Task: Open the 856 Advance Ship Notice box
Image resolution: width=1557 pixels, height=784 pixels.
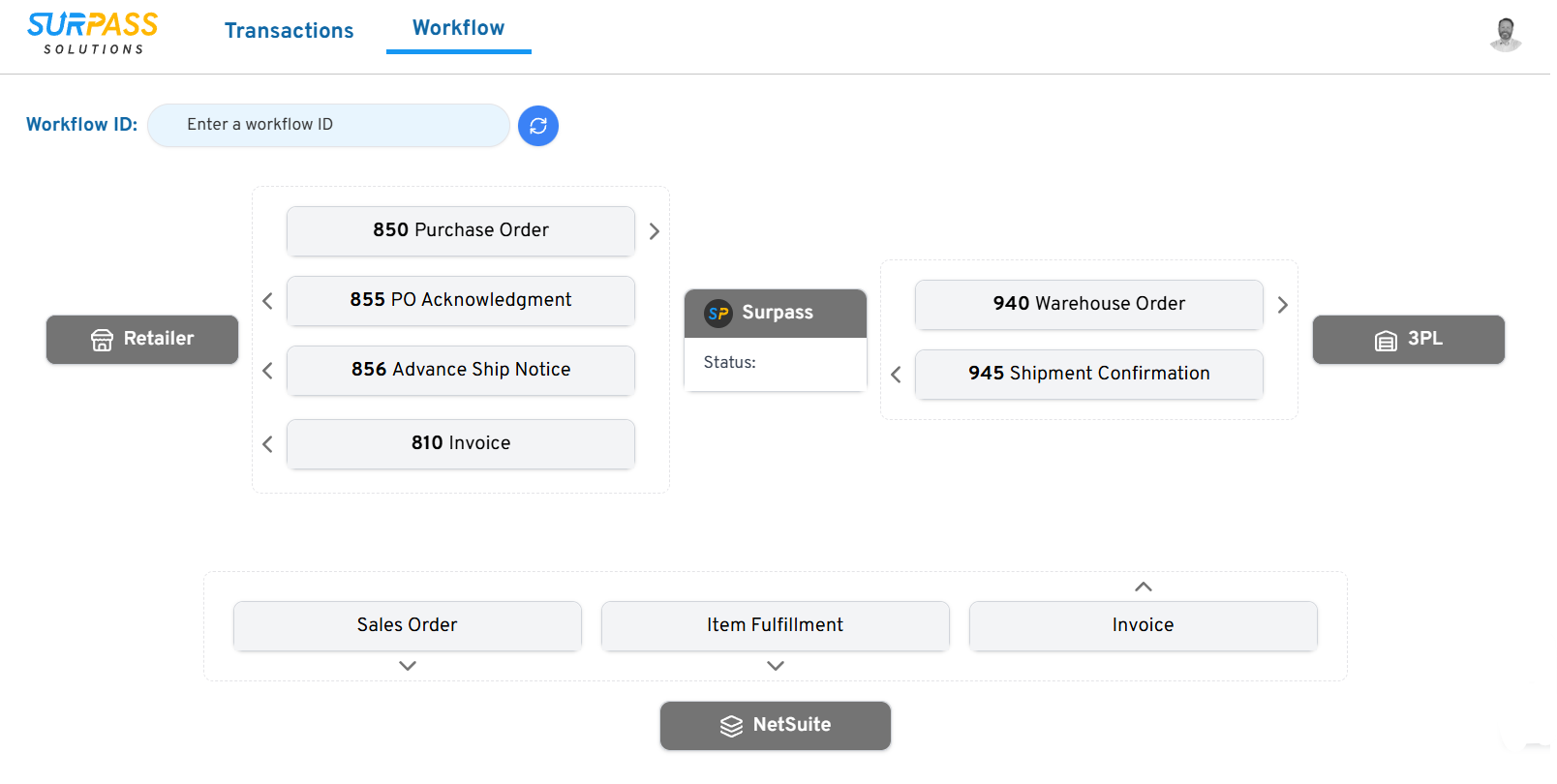Action: [x=461, y=370]
